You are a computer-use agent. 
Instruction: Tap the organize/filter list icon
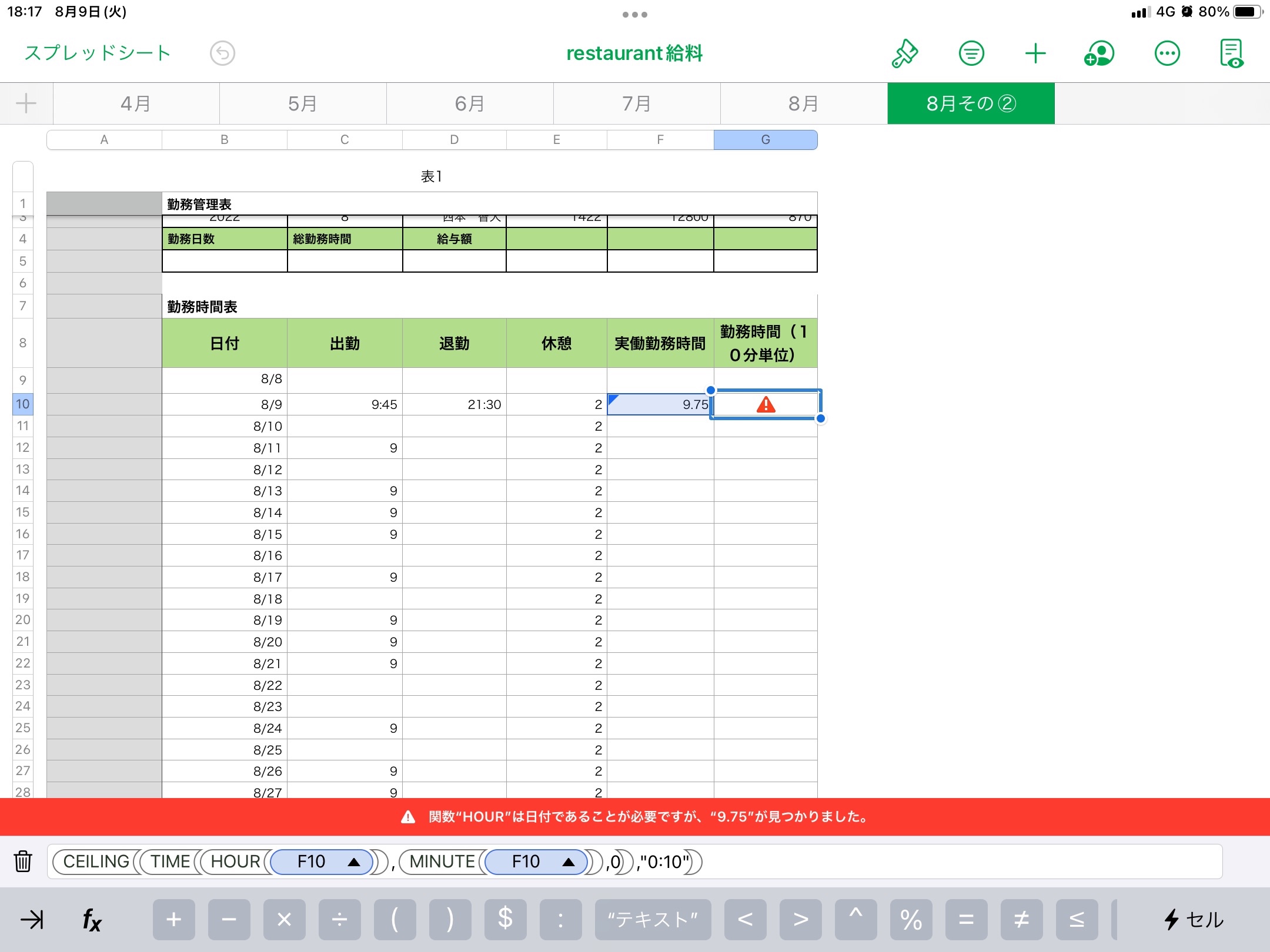click(x=971, y=53)
